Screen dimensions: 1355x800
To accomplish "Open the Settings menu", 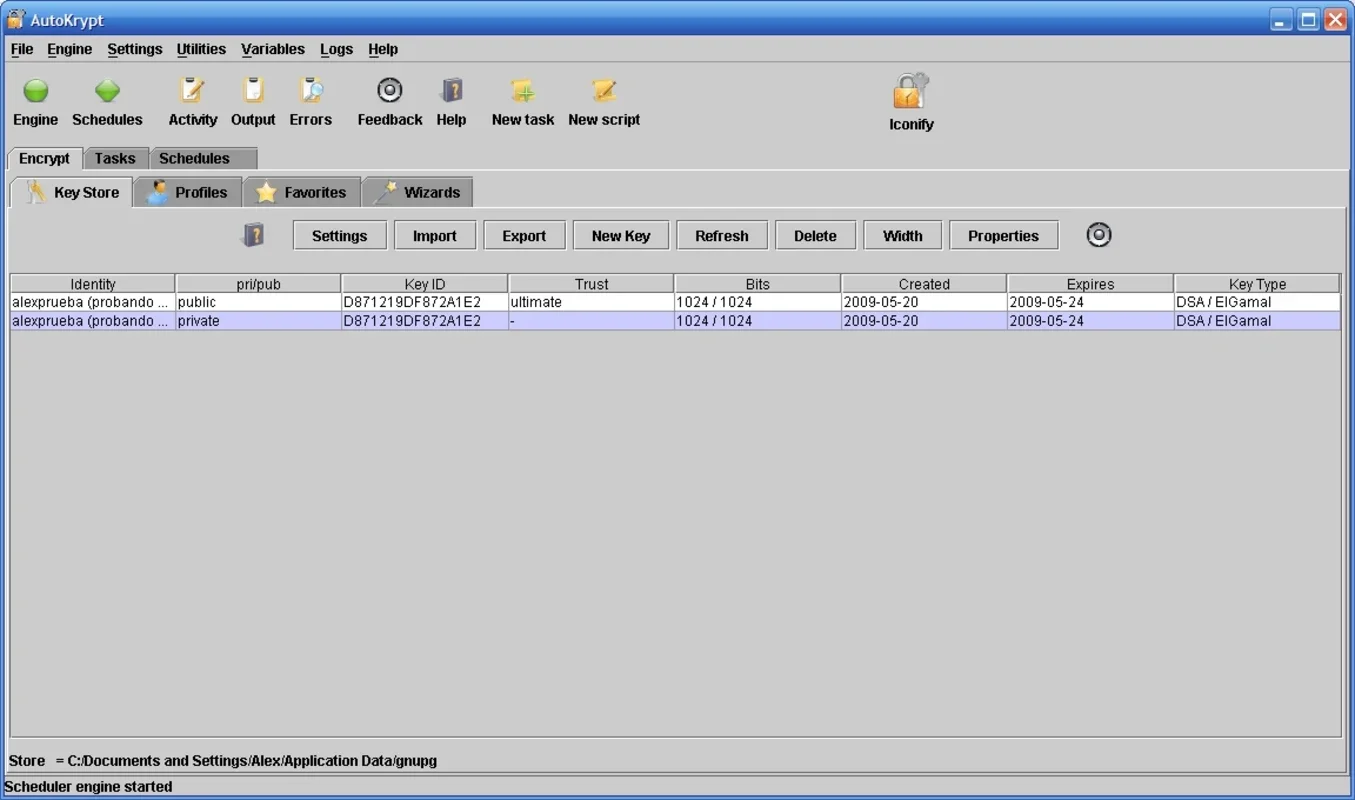I will pos(135,49).
